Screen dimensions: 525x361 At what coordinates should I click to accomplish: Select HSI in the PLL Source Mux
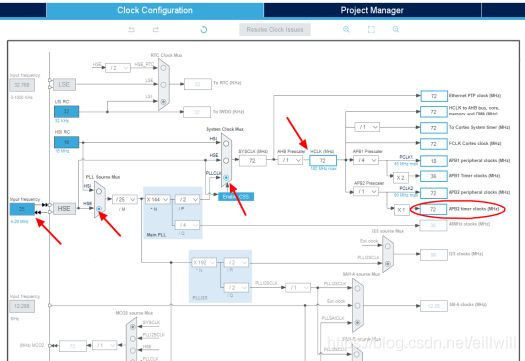pos(99,191)
